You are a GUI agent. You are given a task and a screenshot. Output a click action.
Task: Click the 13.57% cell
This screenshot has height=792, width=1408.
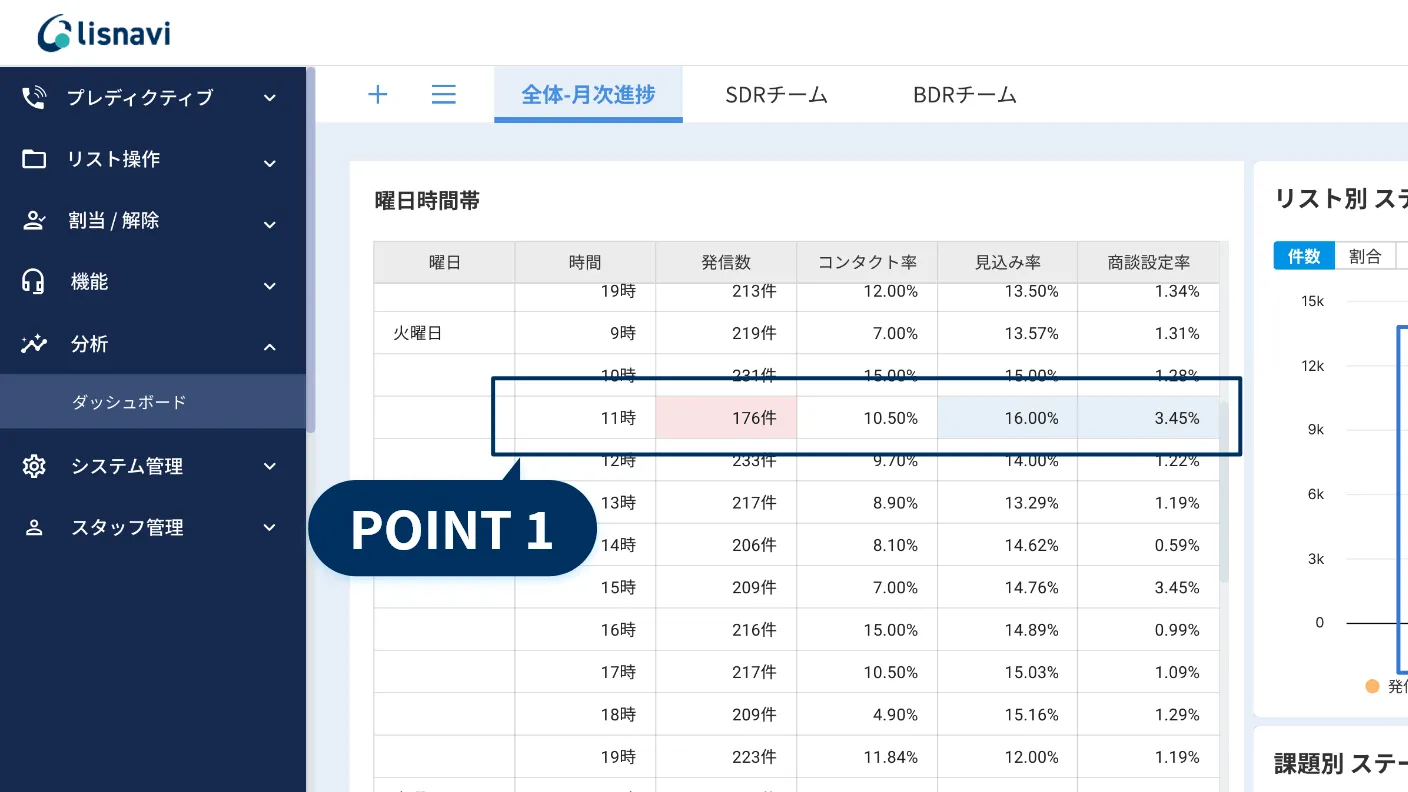[1007, 333]
